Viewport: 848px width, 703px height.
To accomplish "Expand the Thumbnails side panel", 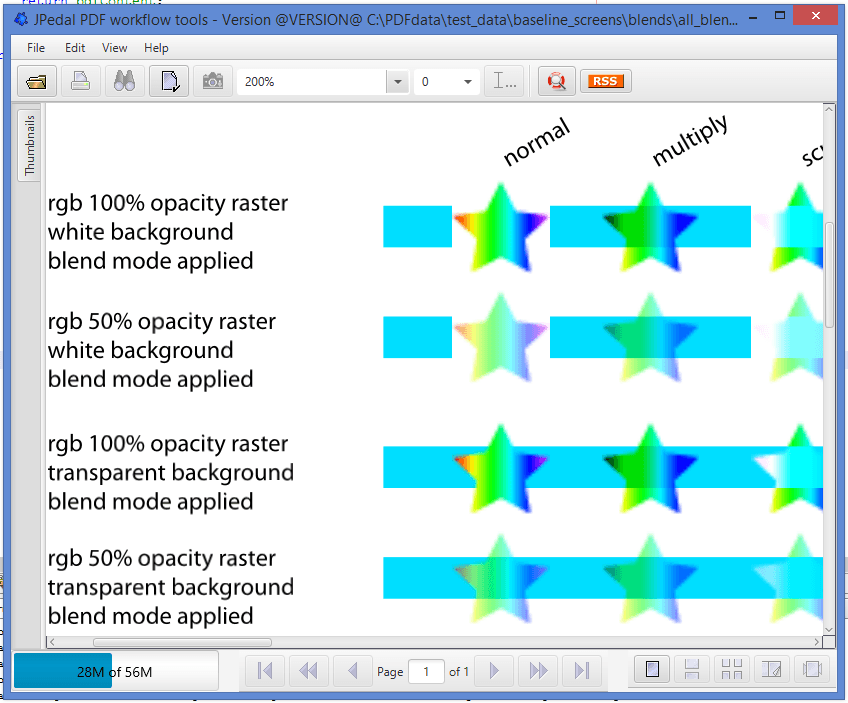I will pos(29,146).
